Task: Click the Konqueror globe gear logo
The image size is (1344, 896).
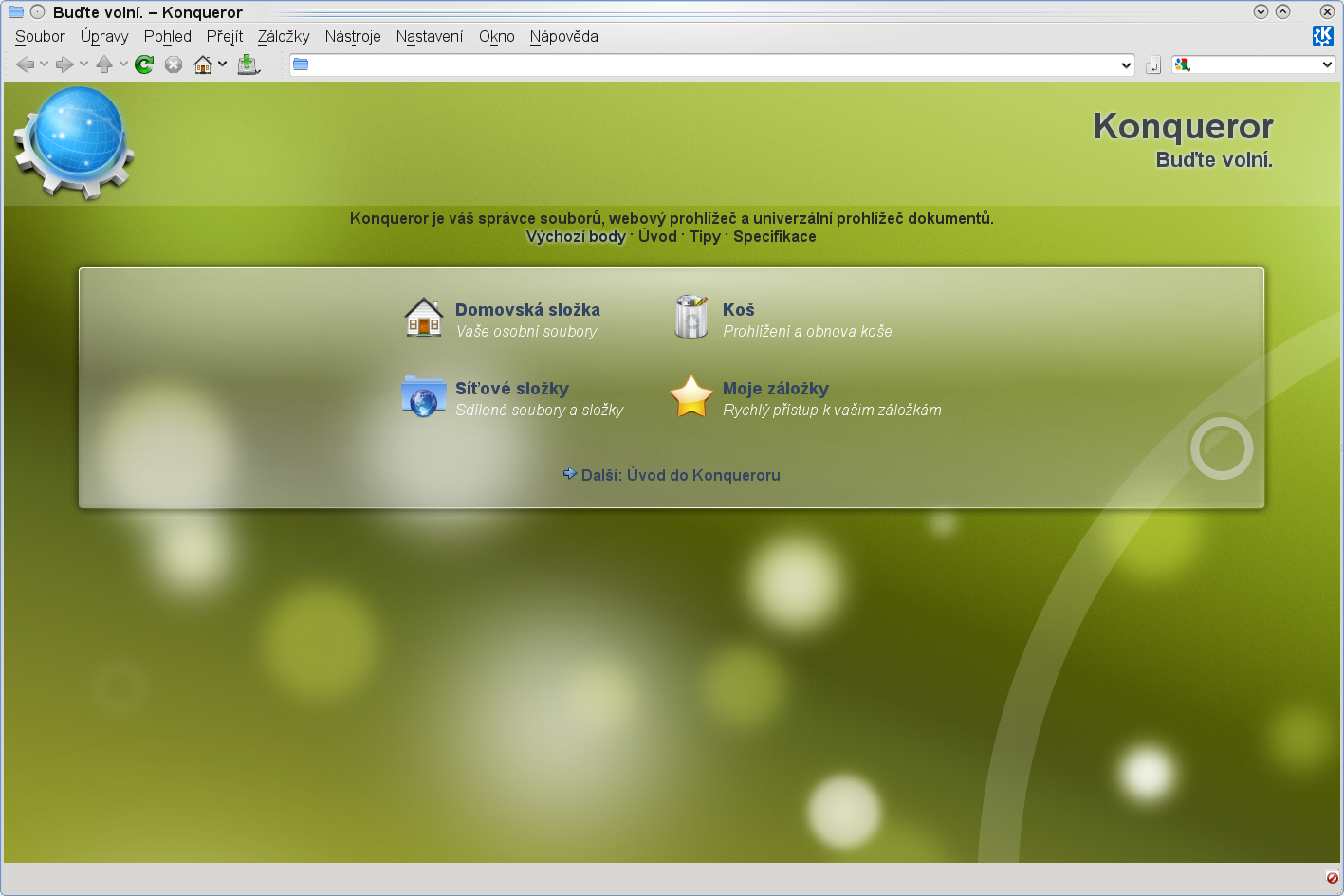Action: 74,142
